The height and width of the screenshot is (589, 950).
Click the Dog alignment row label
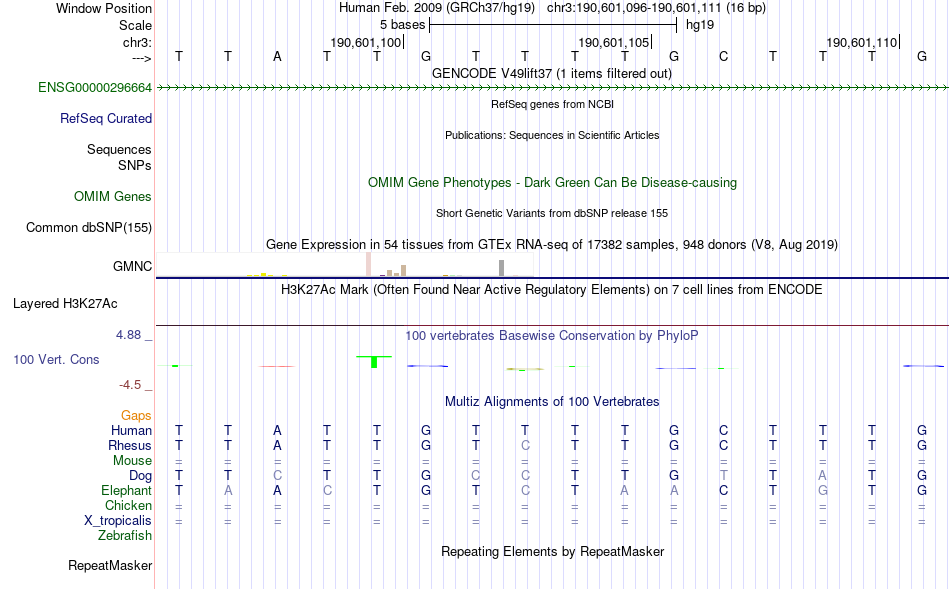tap(140, 476)
